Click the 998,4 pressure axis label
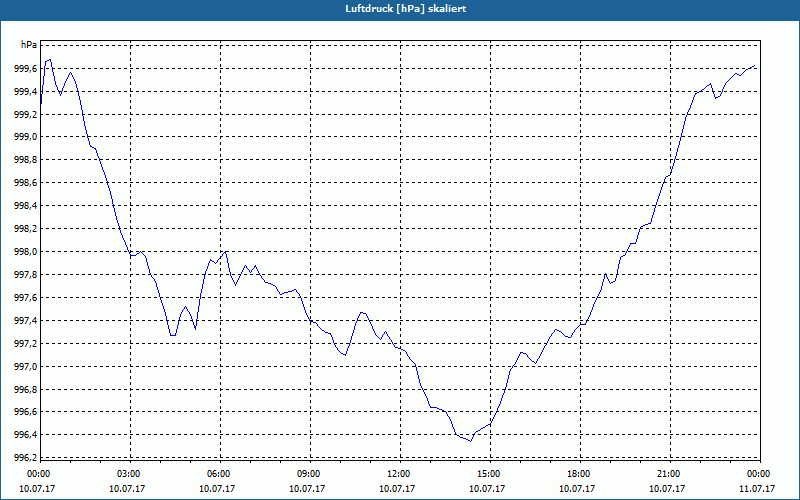The image size is (800, 500). 26,206
